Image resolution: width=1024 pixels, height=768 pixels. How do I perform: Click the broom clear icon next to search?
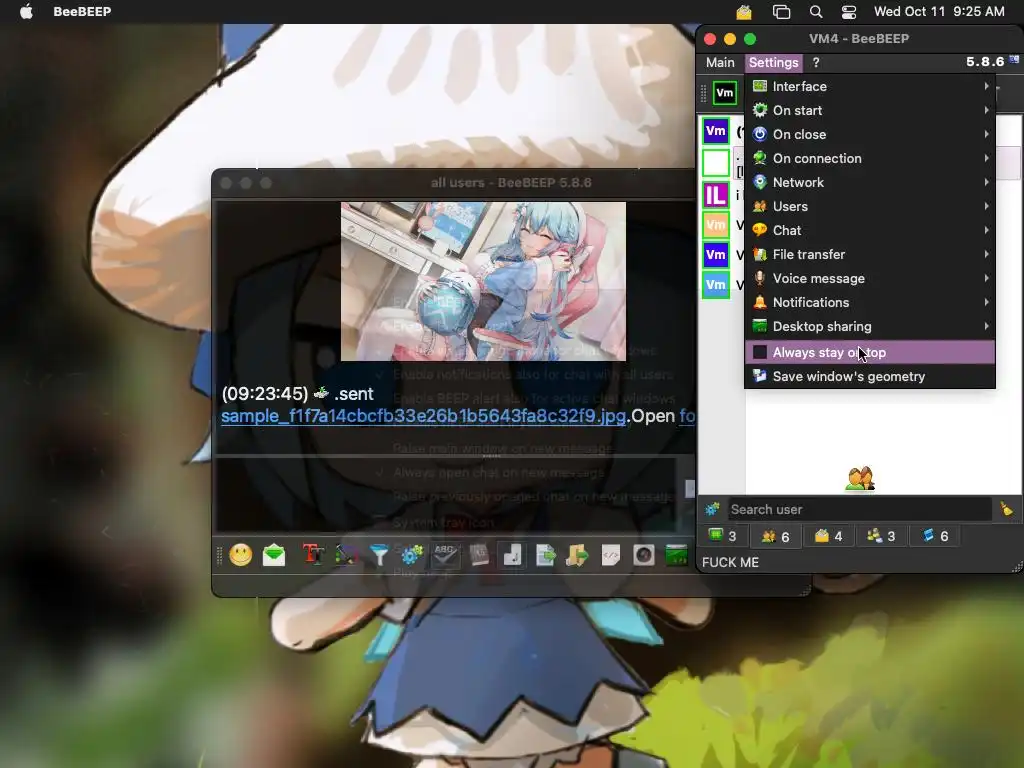tap(1006, 509)
